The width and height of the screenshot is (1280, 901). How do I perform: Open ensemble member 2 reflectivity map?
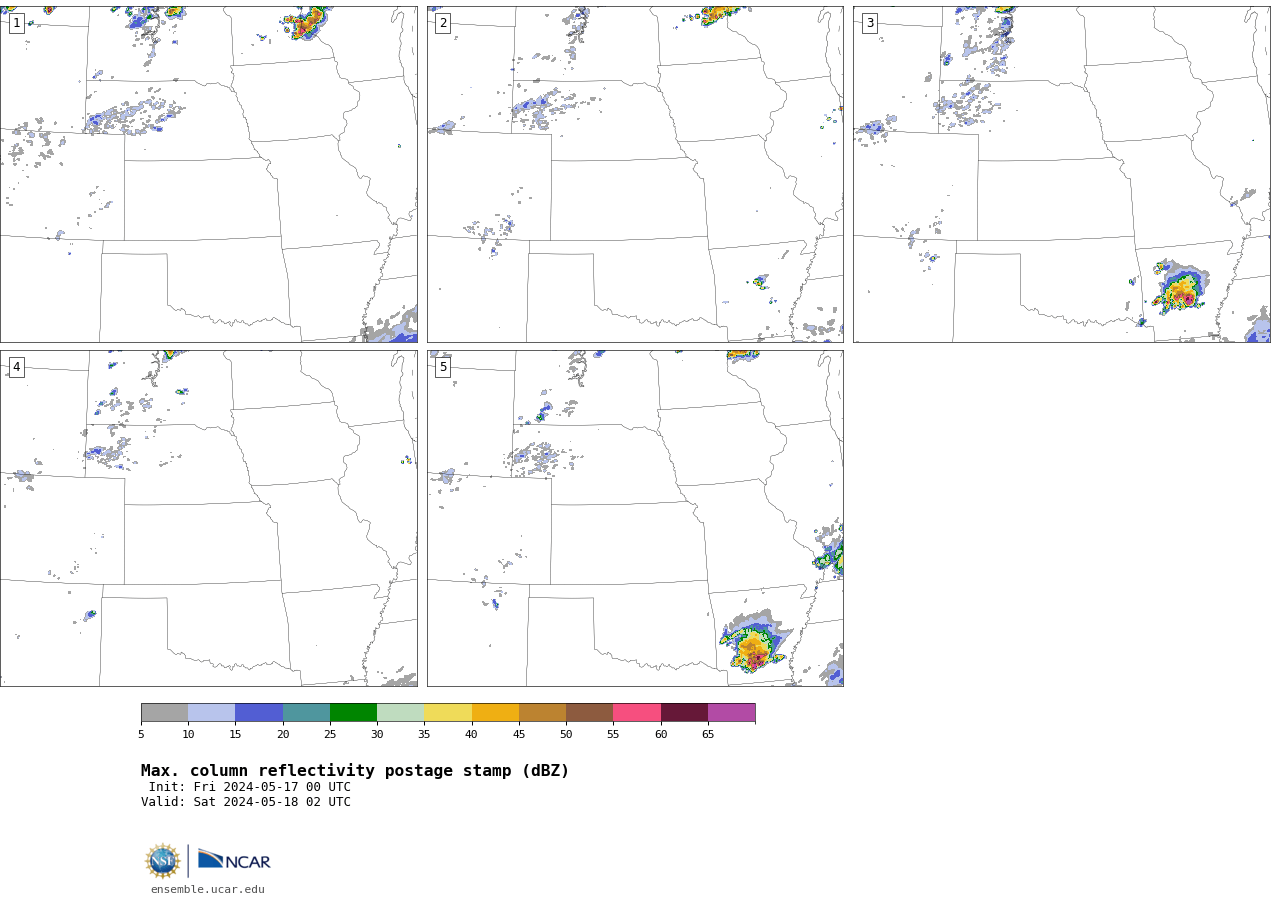(x=635, y=174)
